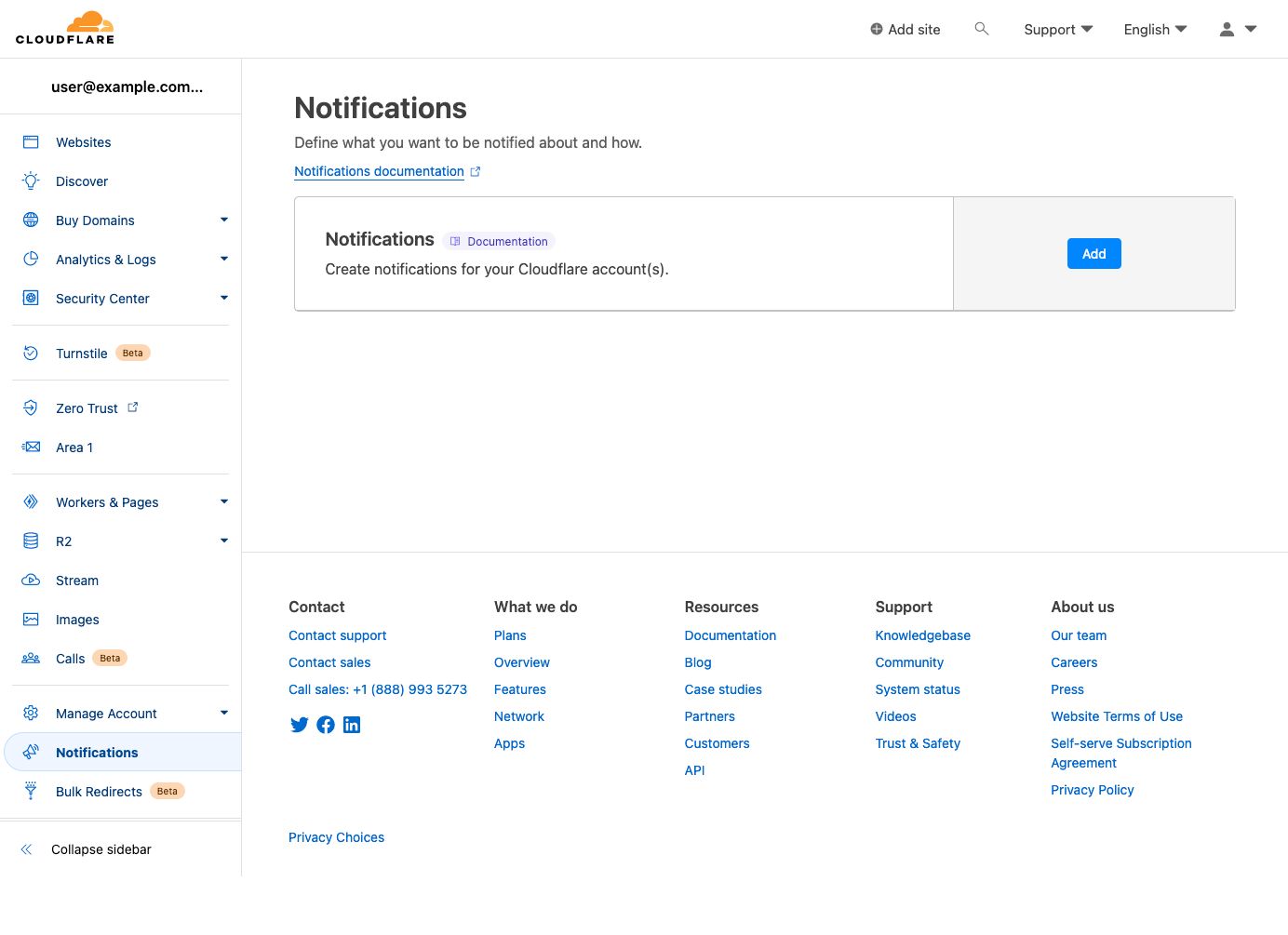Click the Workers & Pages icon
1288x935 pixels.
(31, 501)
